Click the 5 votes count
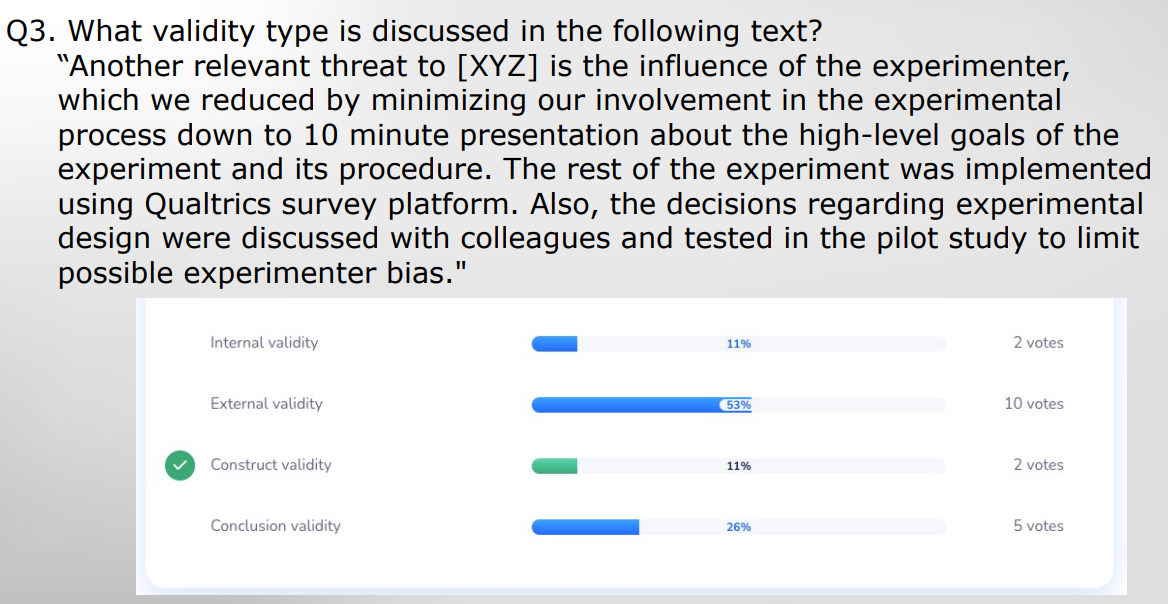This screenshot has width=1168, height=604. [1038, 526]
